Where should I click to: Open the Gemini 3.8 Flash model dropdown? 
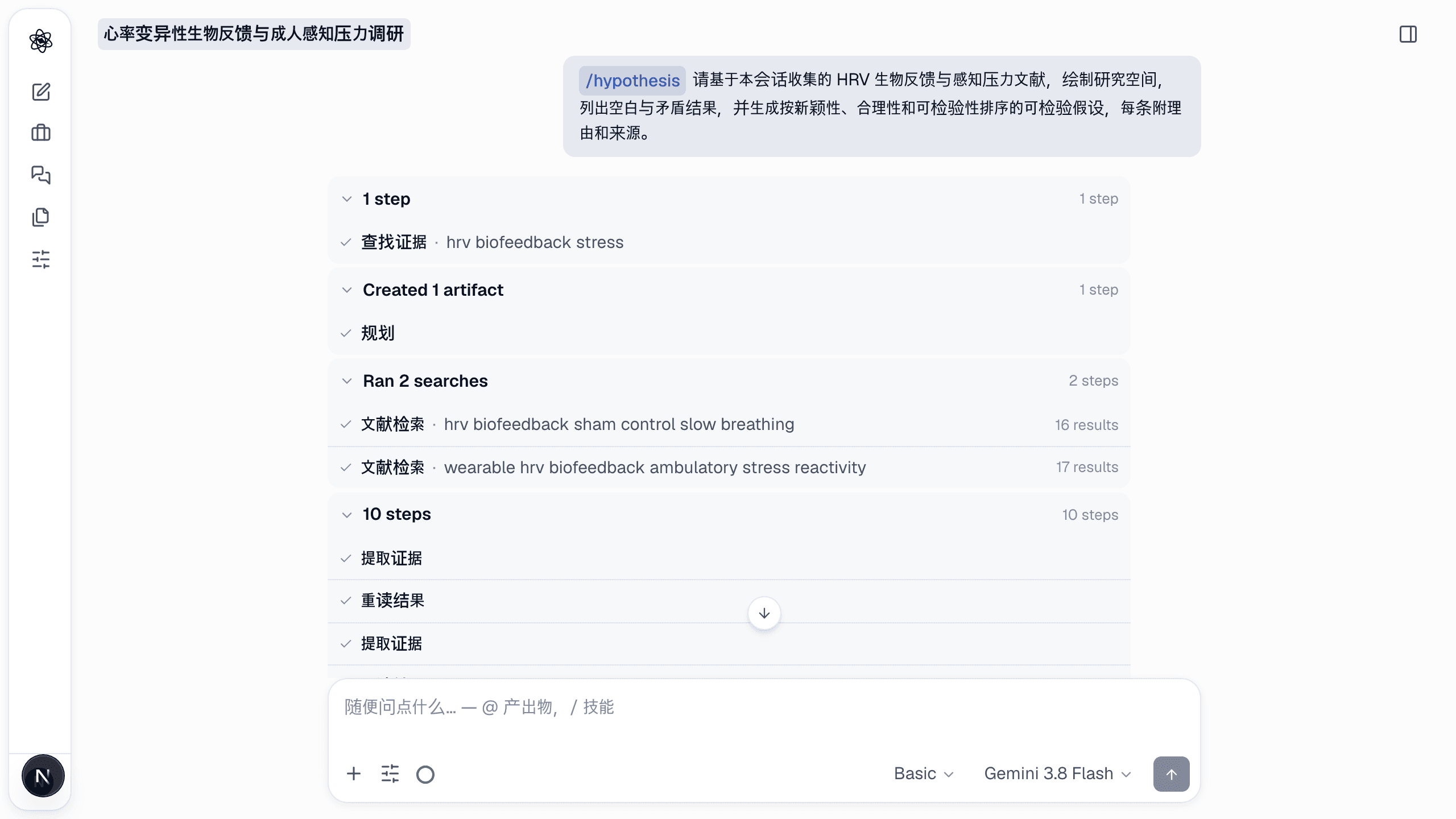tap(1057, 773)
